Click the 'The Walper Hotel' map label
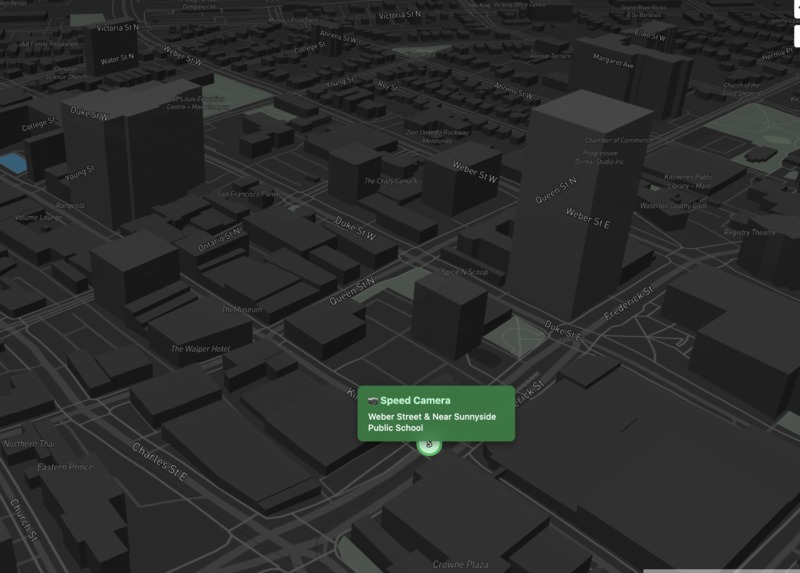The height and width of the screenshot is (573, 800). [201, 349]
